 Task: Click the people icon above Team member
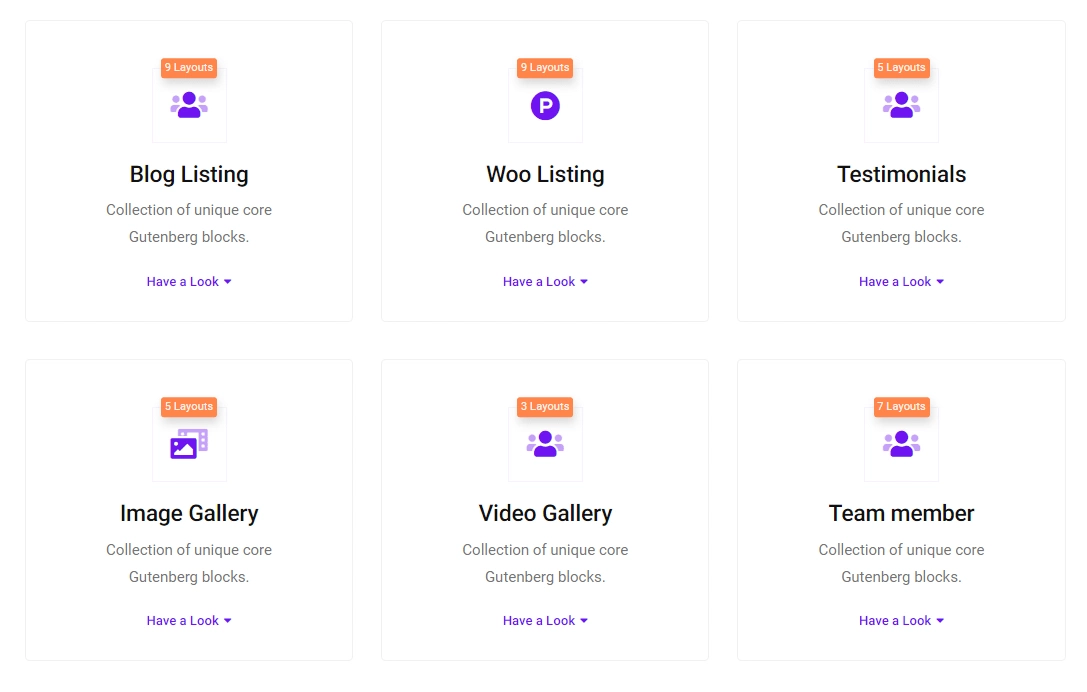901,442
